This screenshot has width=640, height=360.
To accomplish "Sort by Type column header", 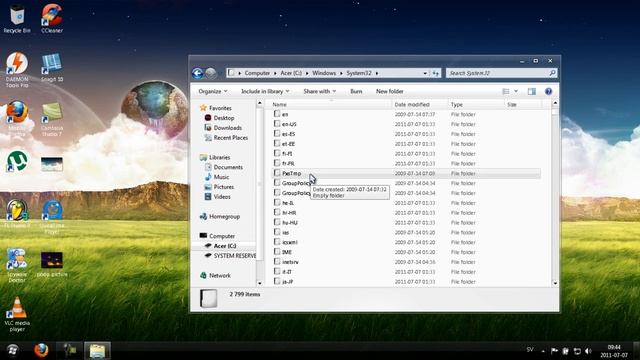I will click(x=476, y=104).
